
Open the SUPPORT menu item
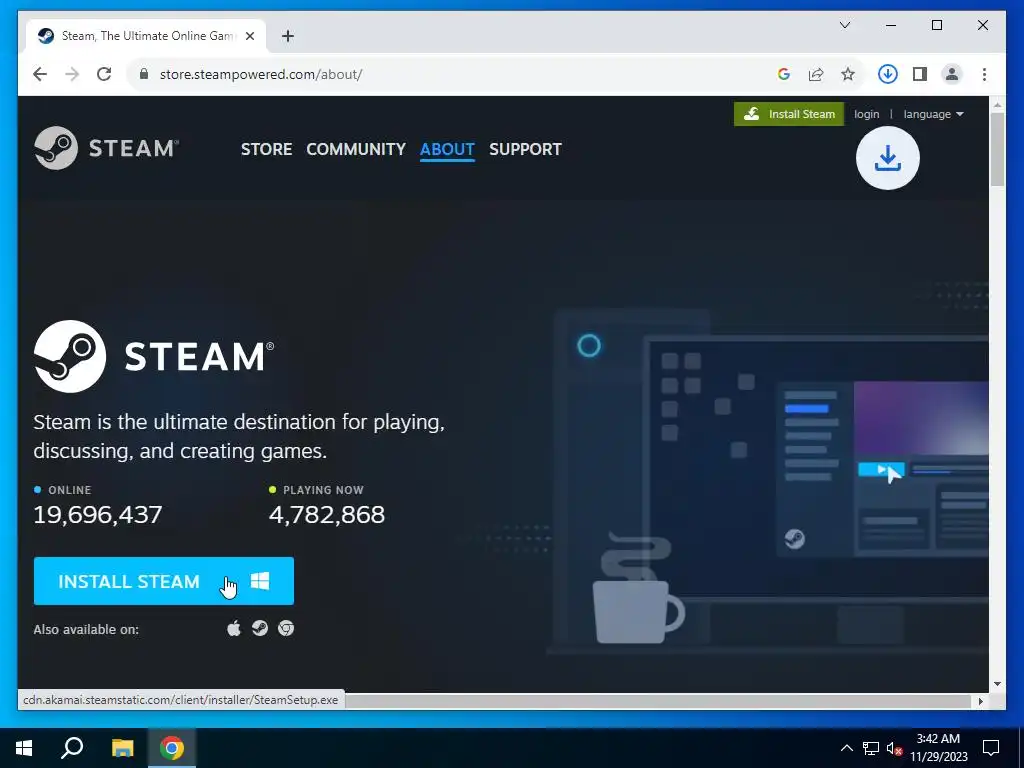[x=525, y=150]
